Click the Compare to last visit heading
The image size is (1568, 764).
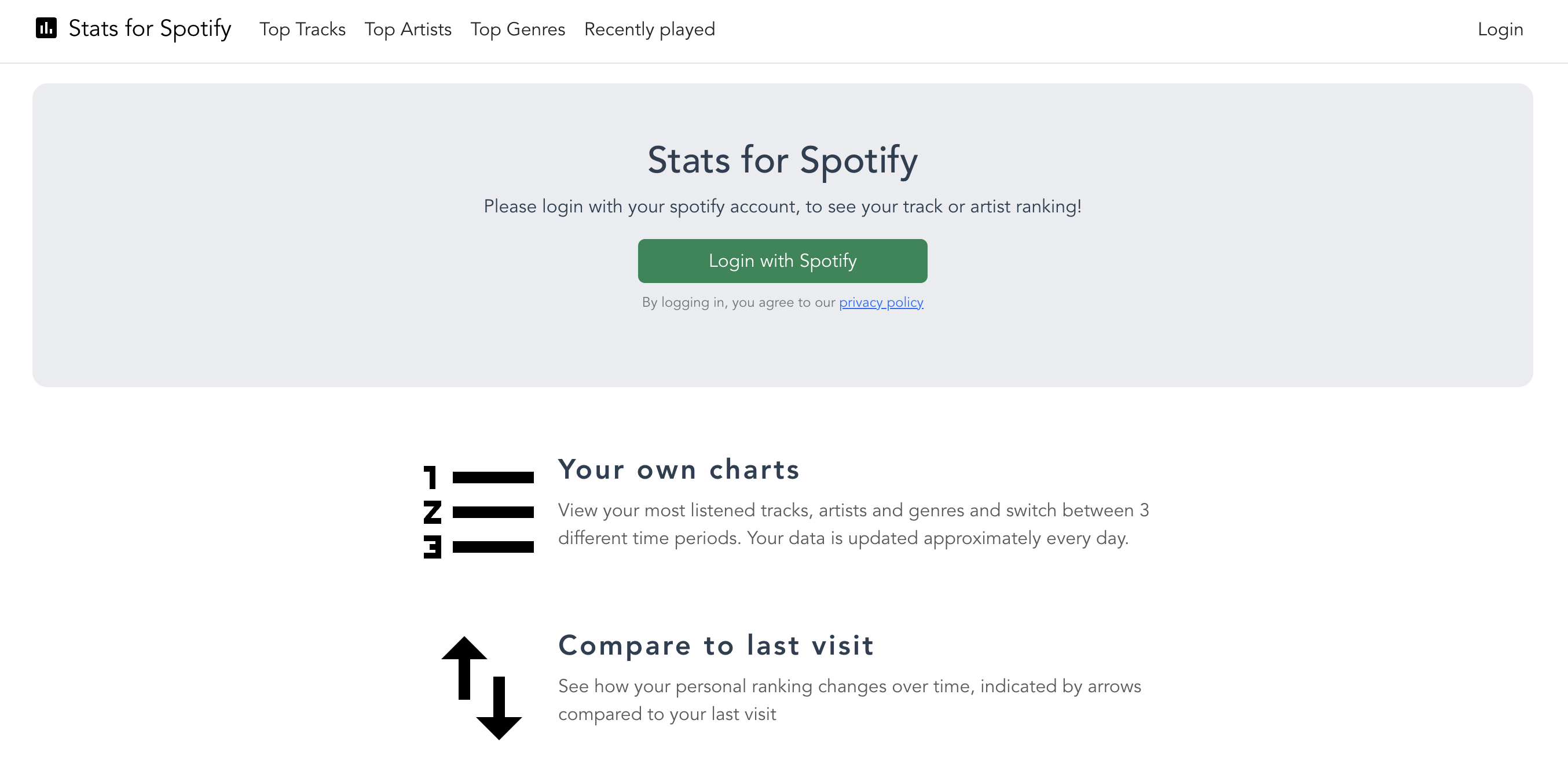(x=716, y=645)
